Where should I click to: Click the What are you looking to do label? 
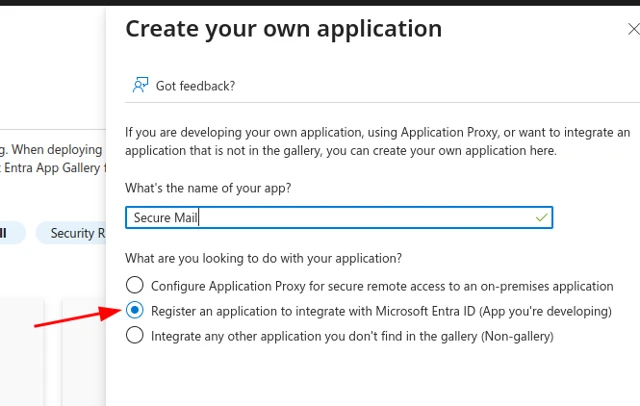(263, 258)
